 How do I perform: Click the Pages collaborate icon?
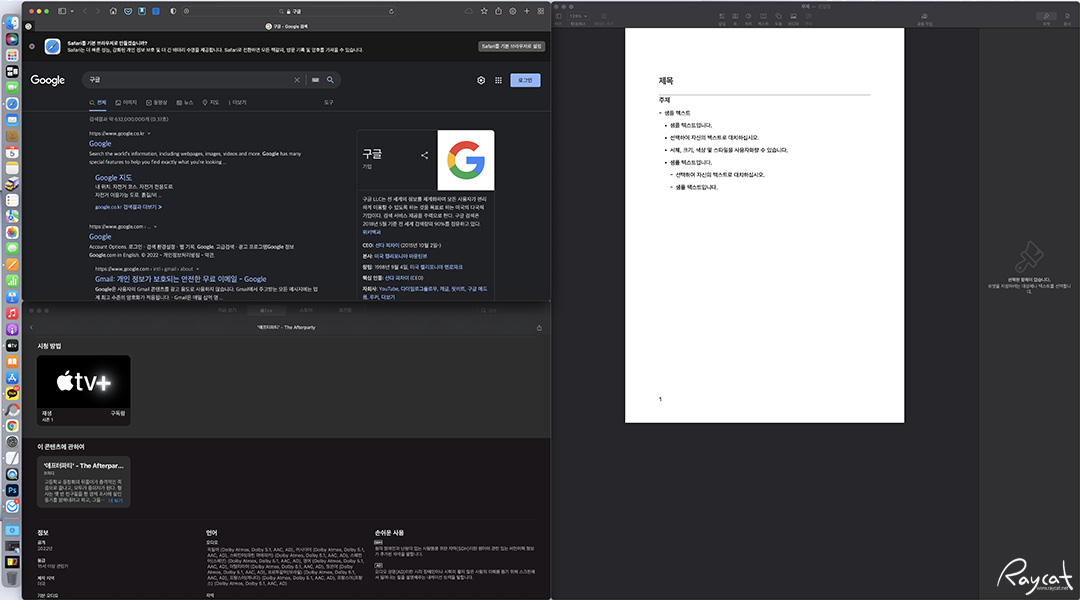pos(924,16)
